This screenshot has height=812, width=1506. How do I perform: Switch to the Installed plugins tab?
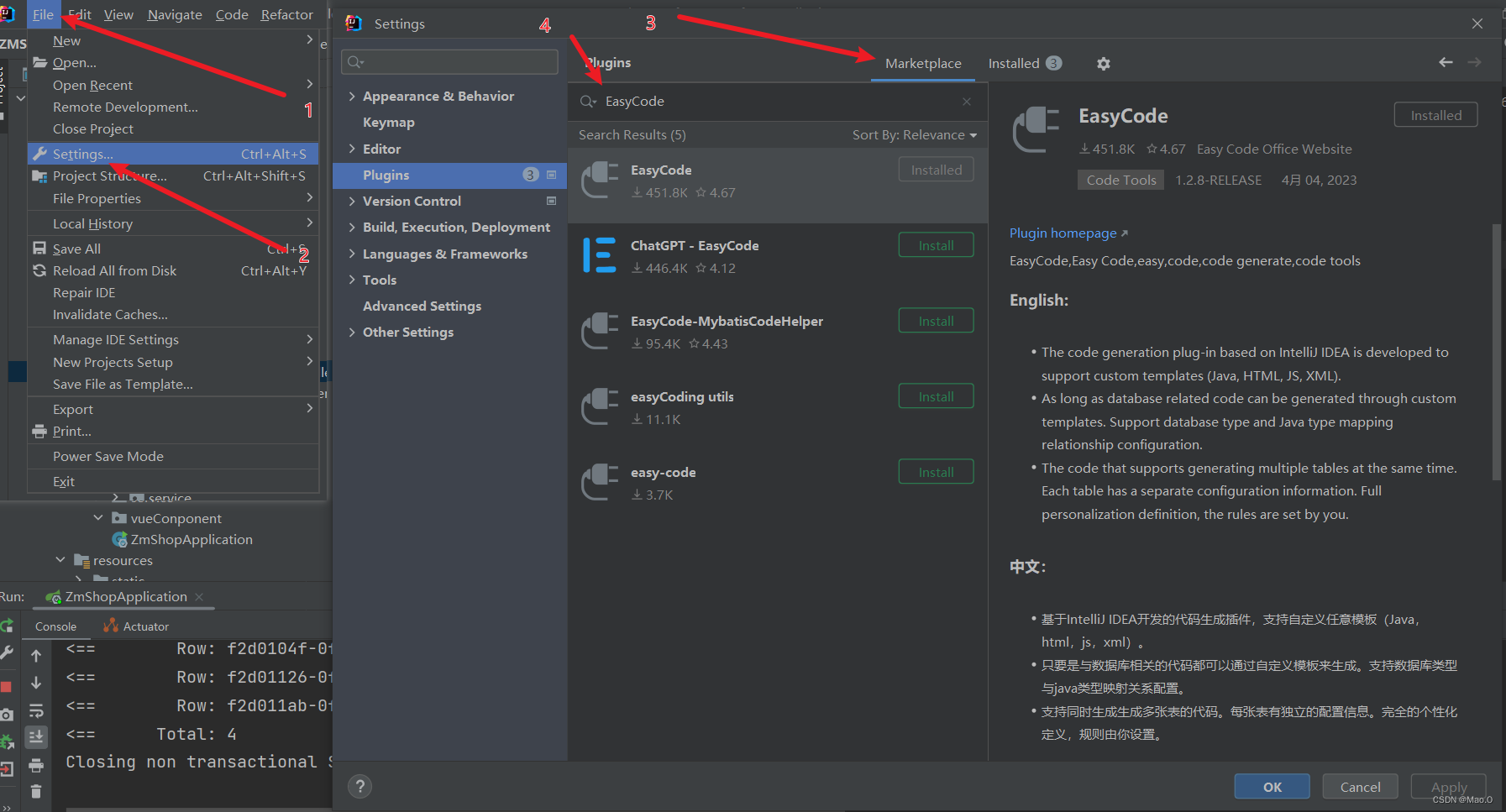(x=1024, y=64)
